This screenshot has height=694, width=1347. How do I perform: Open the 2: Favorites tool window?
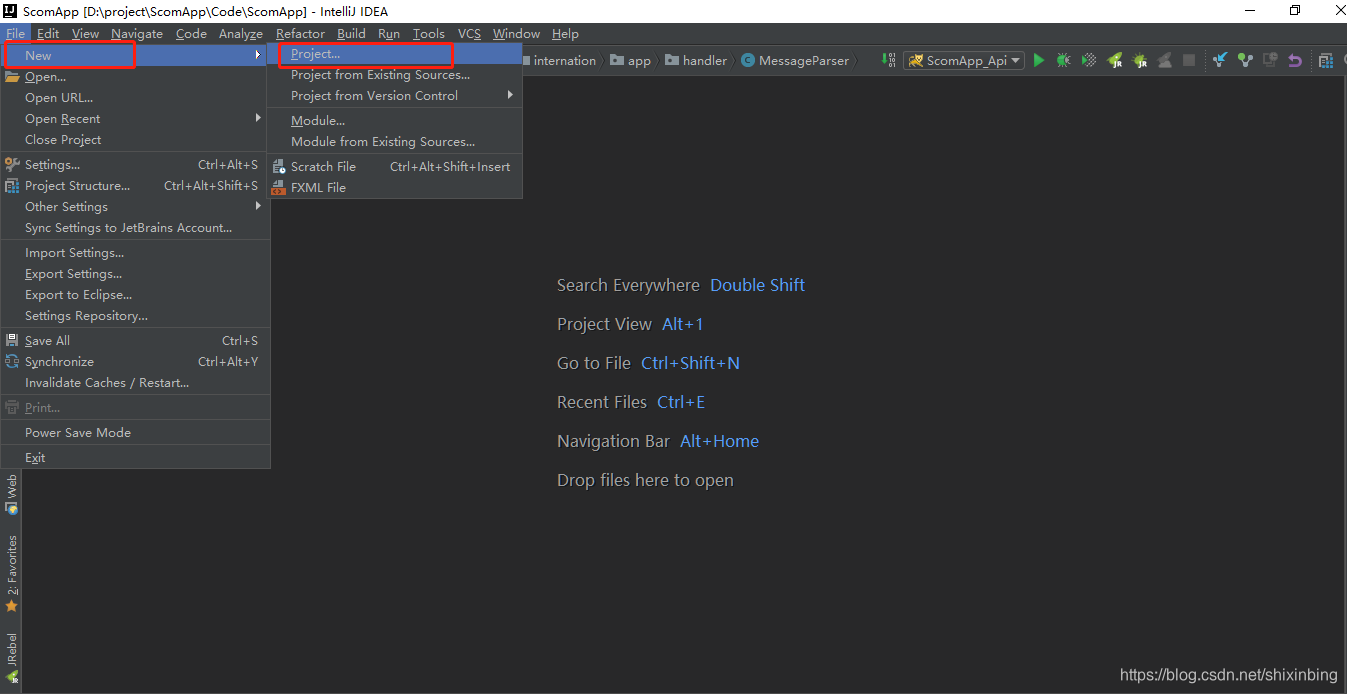(x=12, y=573)
